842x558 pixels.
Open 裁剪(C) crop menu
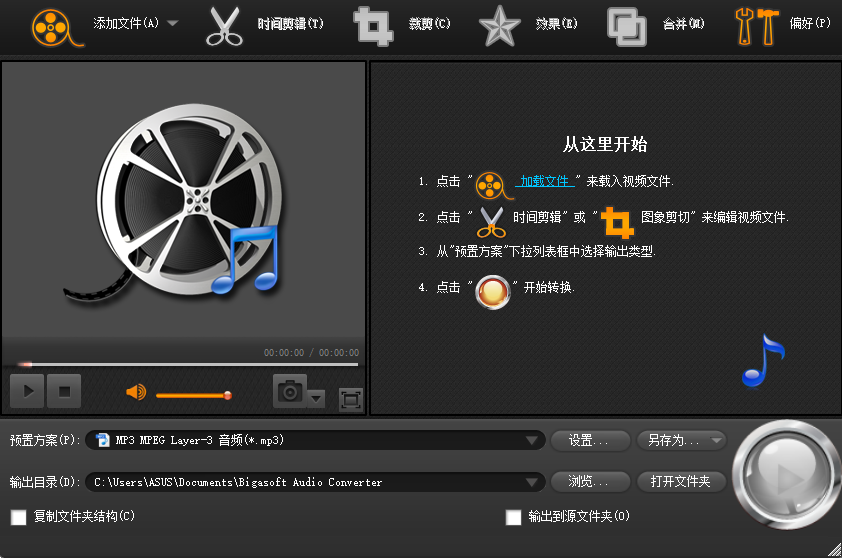coord(430,24)
